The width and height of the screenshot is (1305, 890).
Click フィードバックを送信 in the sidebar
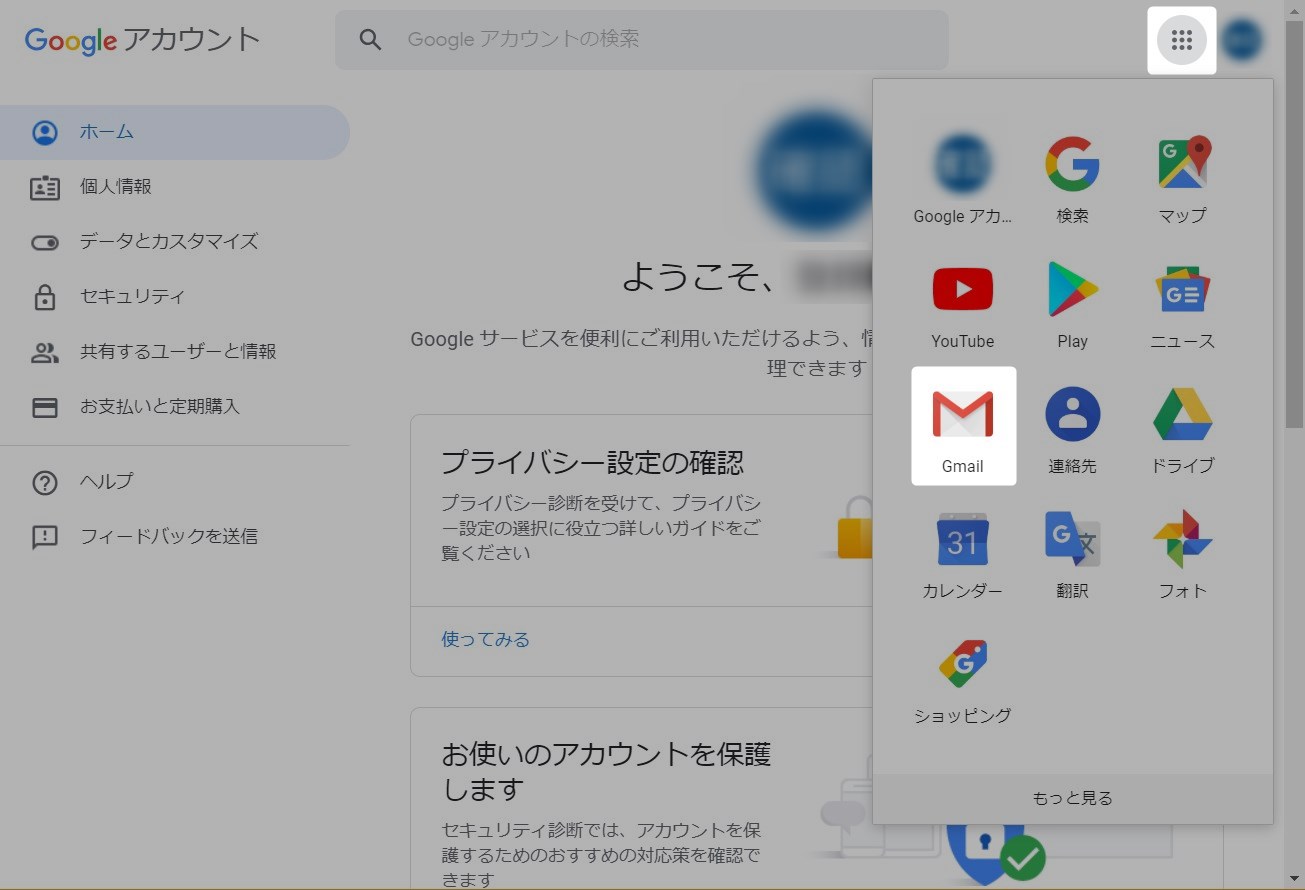point(175,537)
